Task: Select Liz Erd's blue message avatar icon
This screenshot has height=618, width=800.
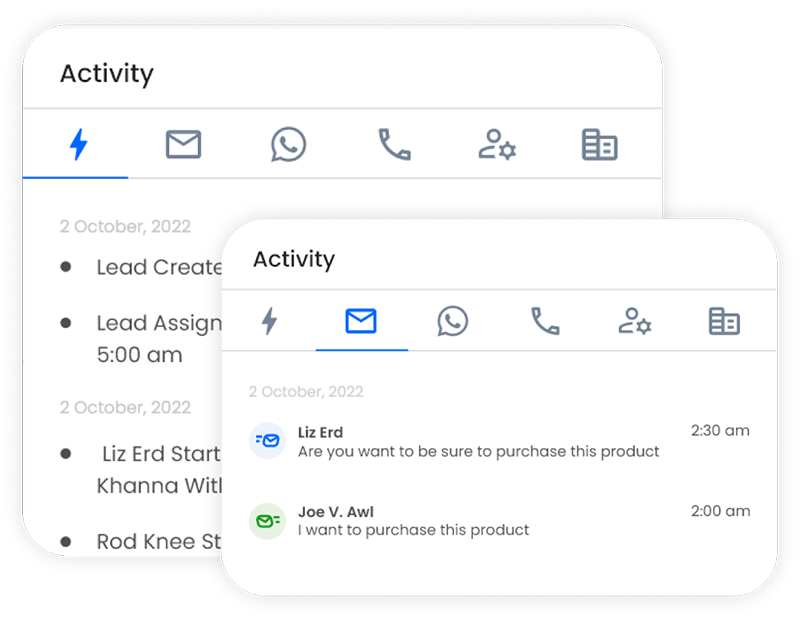Action: tap(267, 440)
